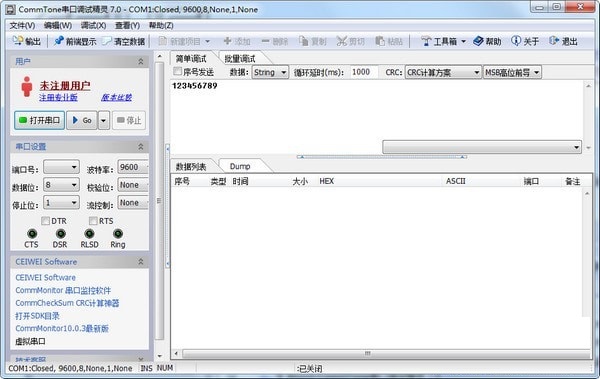600x379 pixels.
Task: Open the 停止位 dropdown
Action: (x=61, y=203)
